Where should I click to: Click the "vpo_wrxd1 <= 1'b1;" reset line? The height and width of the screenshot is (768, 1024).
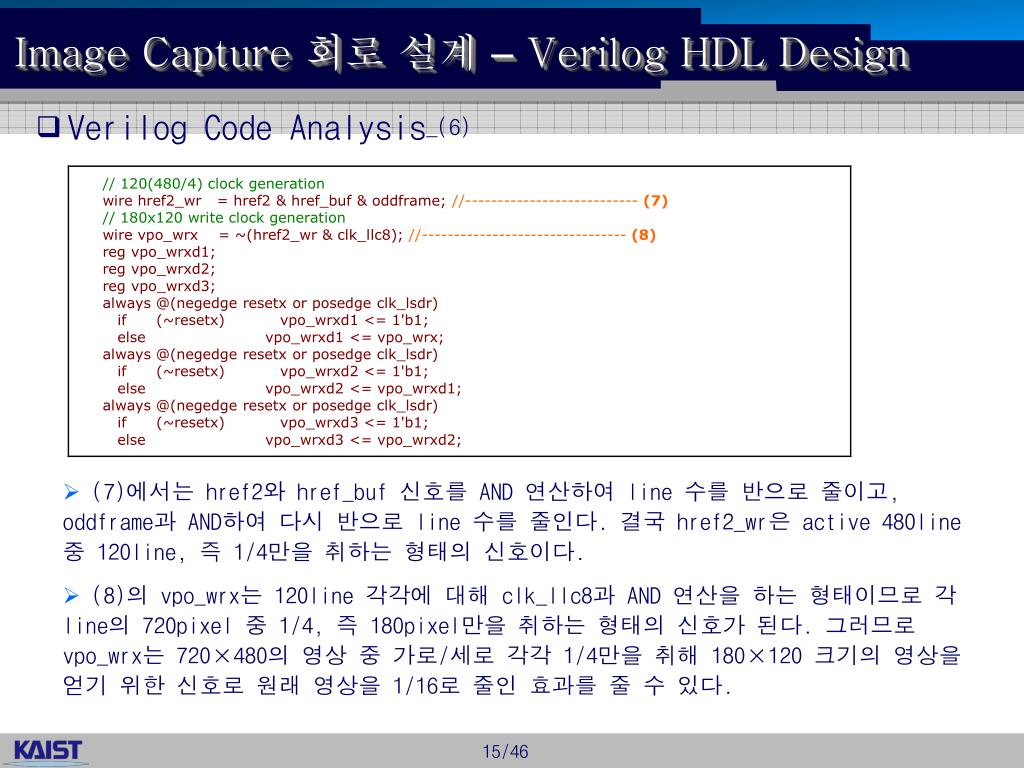[x=355, y=320]
